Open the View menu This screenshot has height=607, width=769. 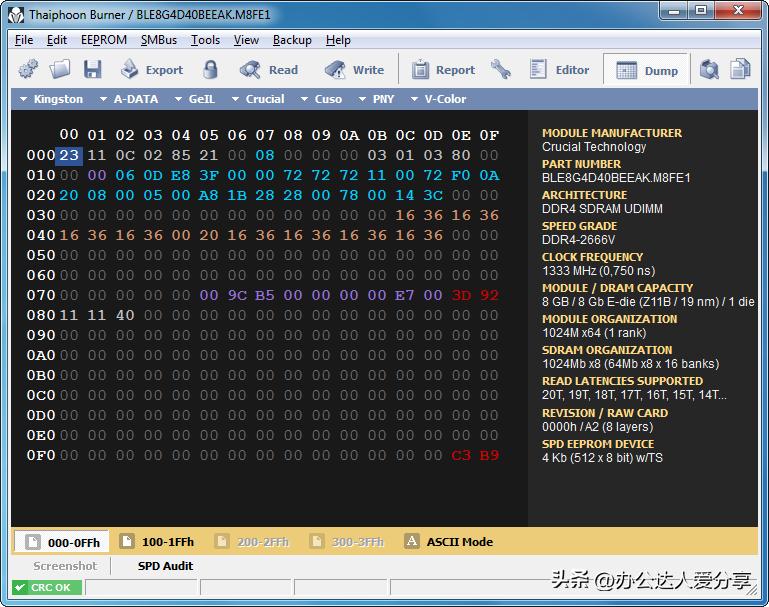246,40
